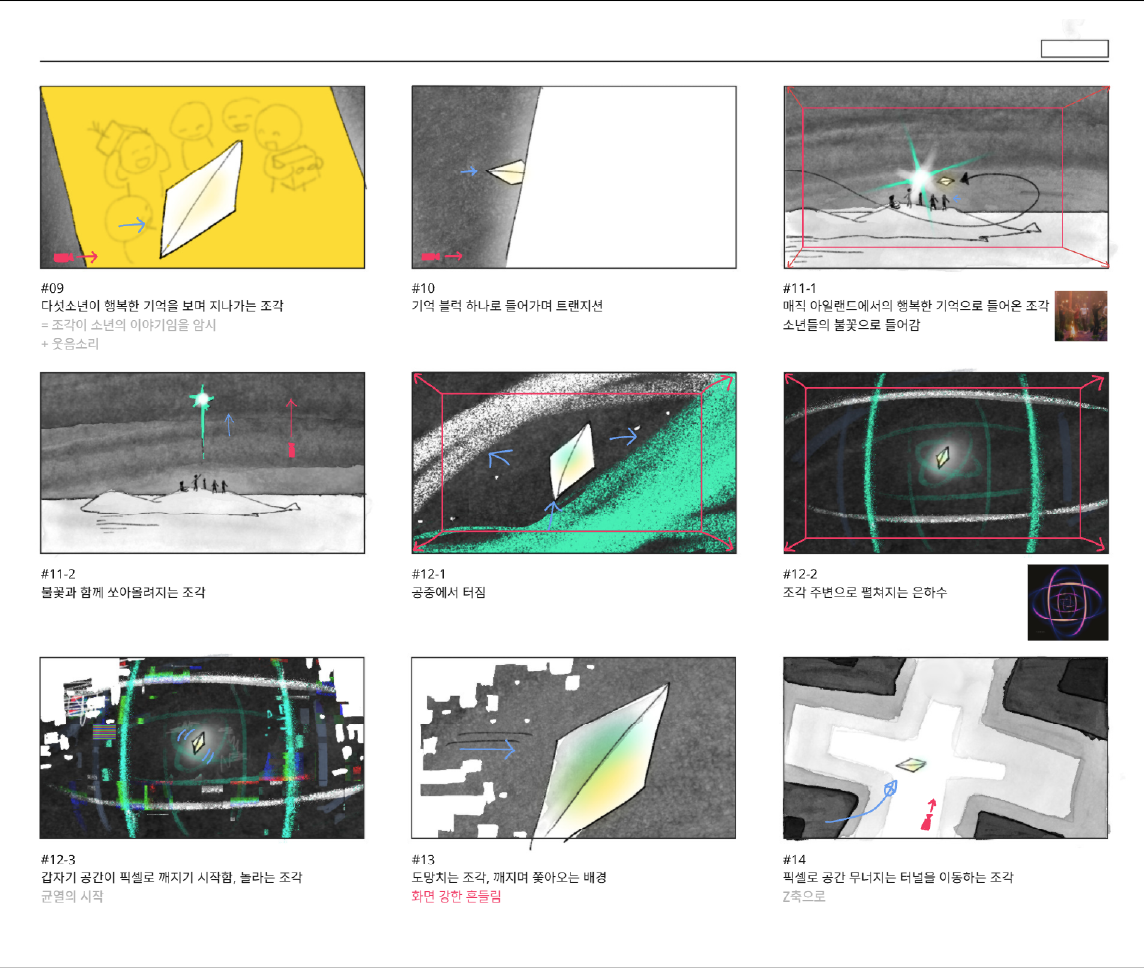Click the gray note "= 조각이 소년의 이야기임을 암시"

pos(128,325)
